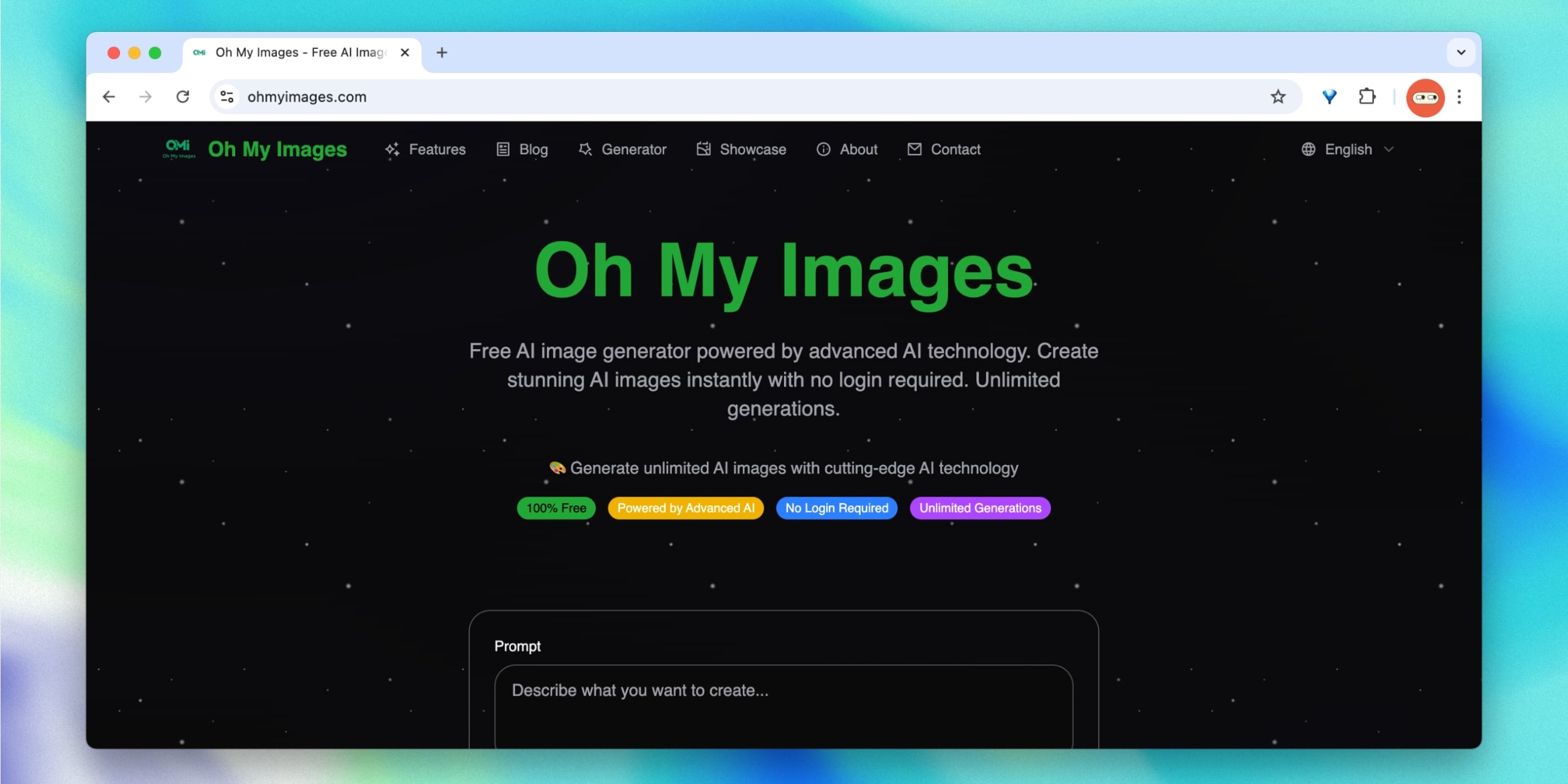This screenshot has height=784, width=1568.
Task: Click the globe icon next to English
Action: pyautogui.click(x=1308, y=149)
